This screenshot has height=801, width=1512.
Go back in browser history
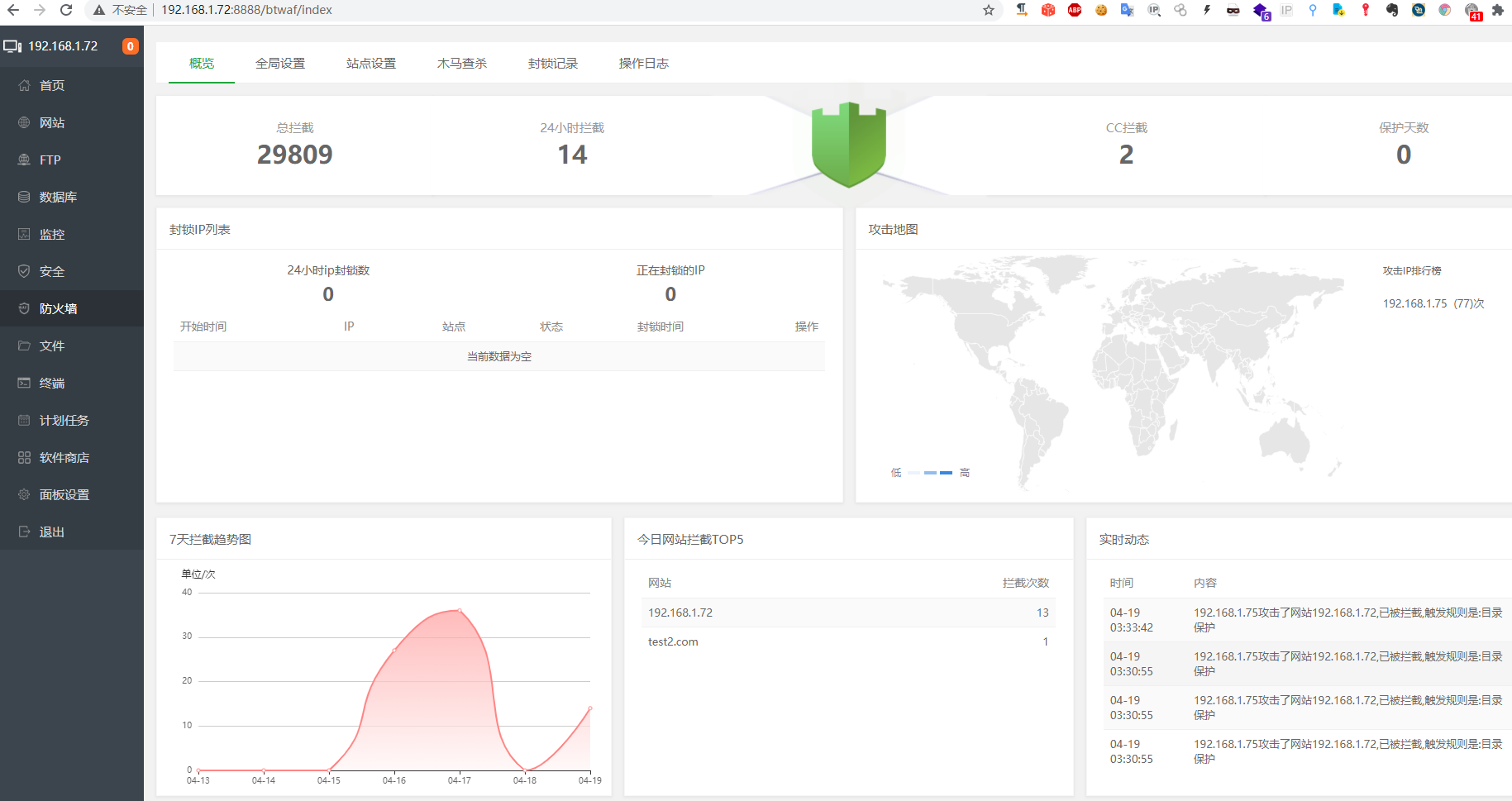13,10
